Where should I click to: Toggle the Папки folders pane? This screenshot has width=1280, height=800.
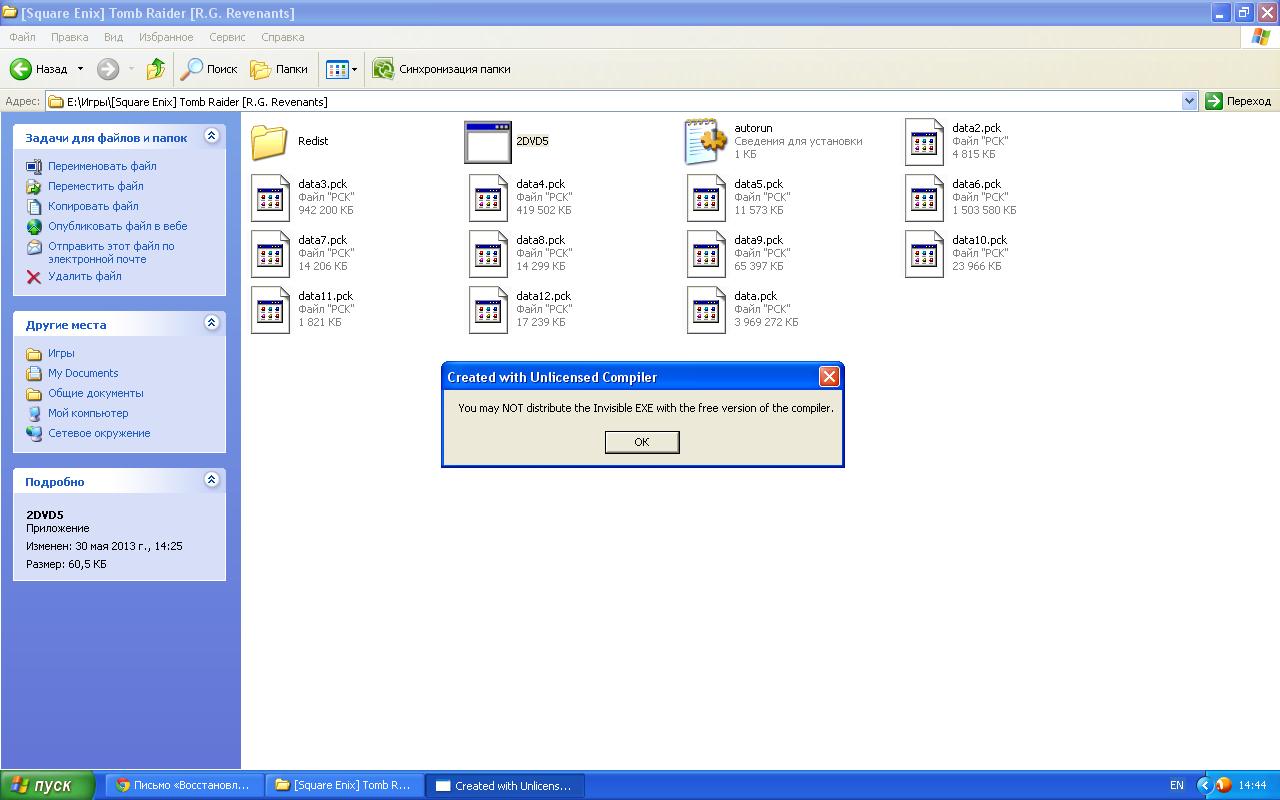coord(279,69)
